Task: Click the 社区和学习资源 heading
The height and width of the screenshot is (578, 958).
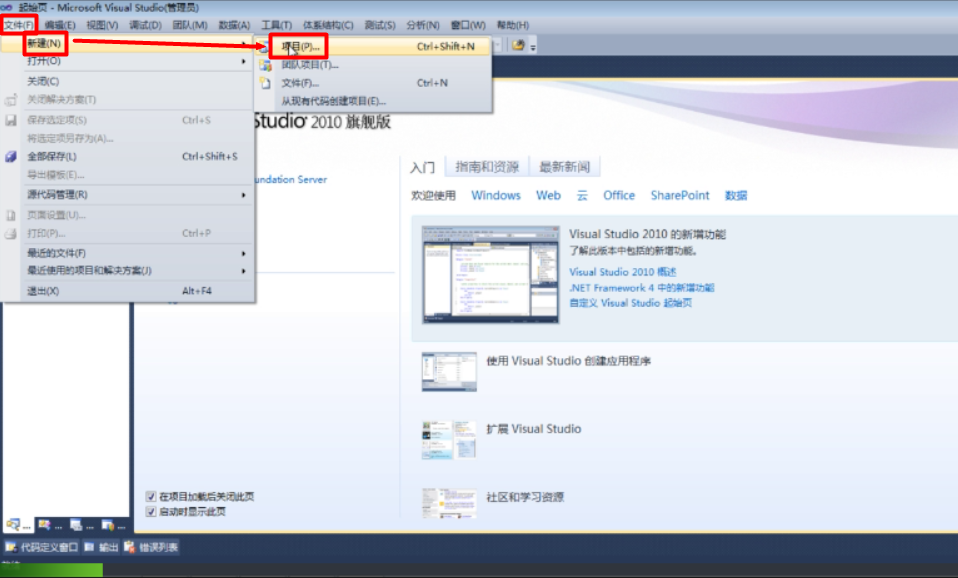Action: [x=525, y=497]
